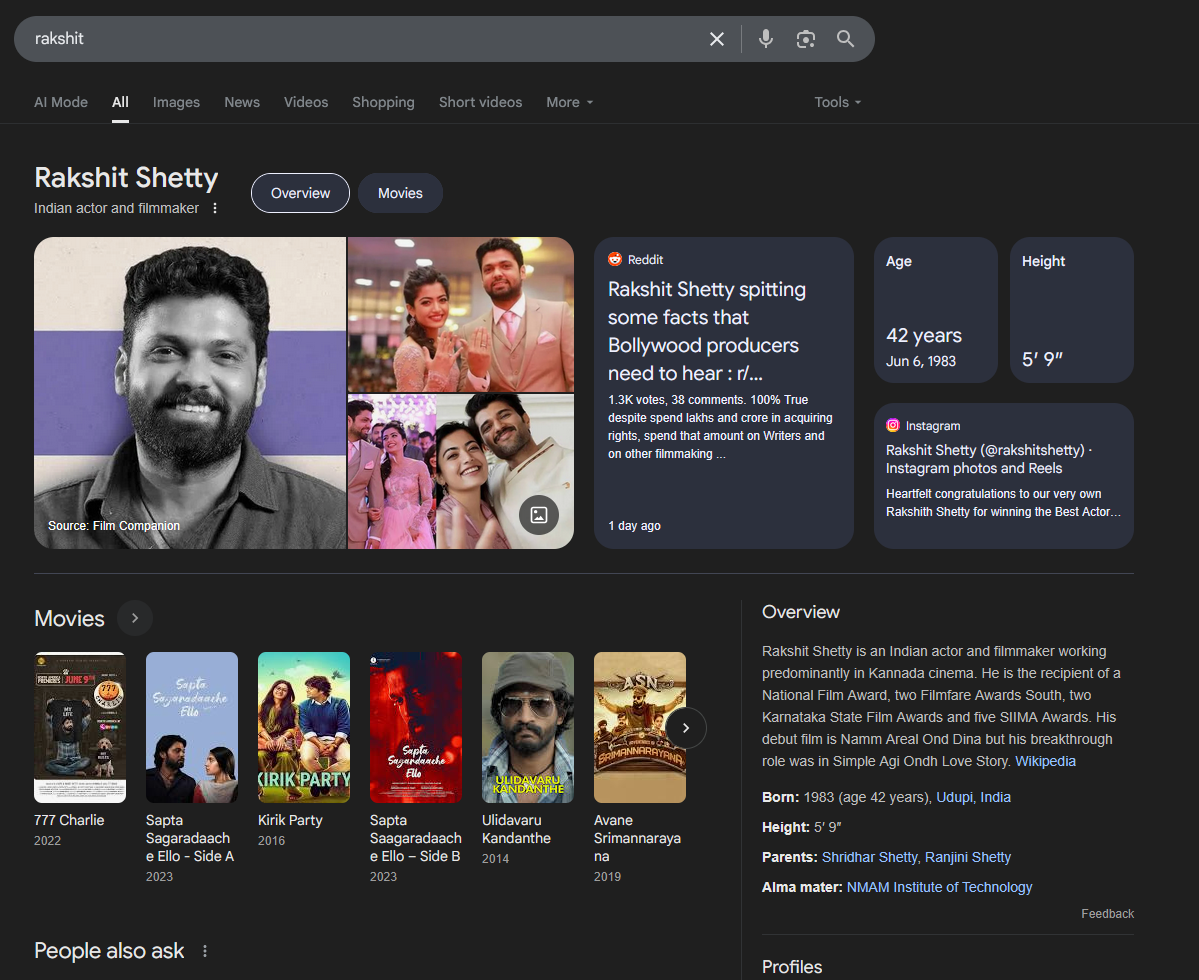Screen dimensions: 1199x980
Task: Switch to AI Mode tab
Action: pyautogui.click(x=61, y=102)
